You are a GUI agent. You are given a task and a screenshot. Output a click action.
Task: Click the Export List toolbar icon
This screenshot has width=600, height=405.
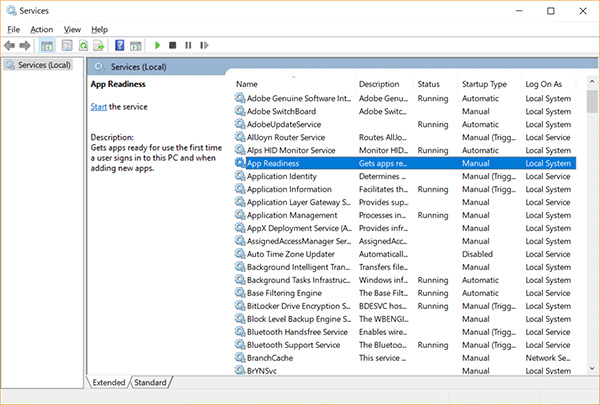coord(97,45)
